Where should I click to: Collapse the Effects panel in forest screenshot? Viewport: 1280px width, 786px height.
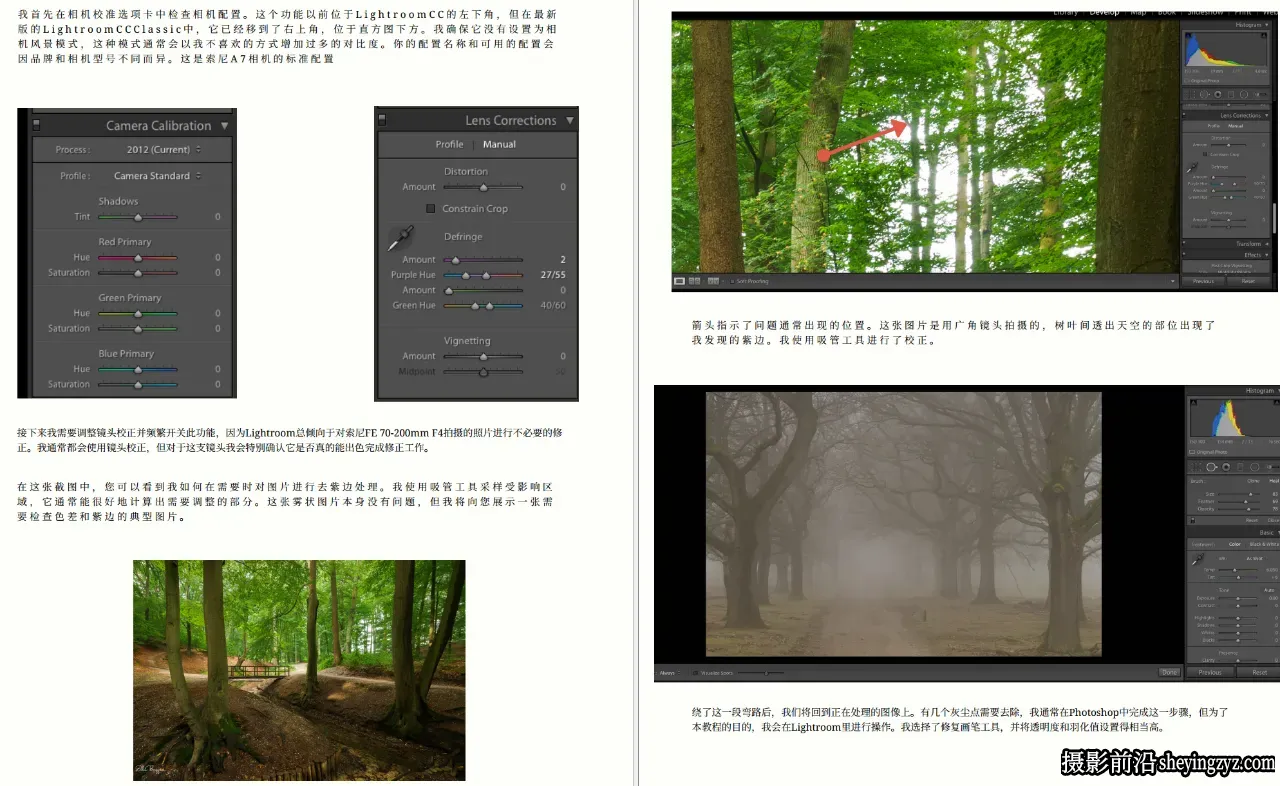click(1266, 255)
